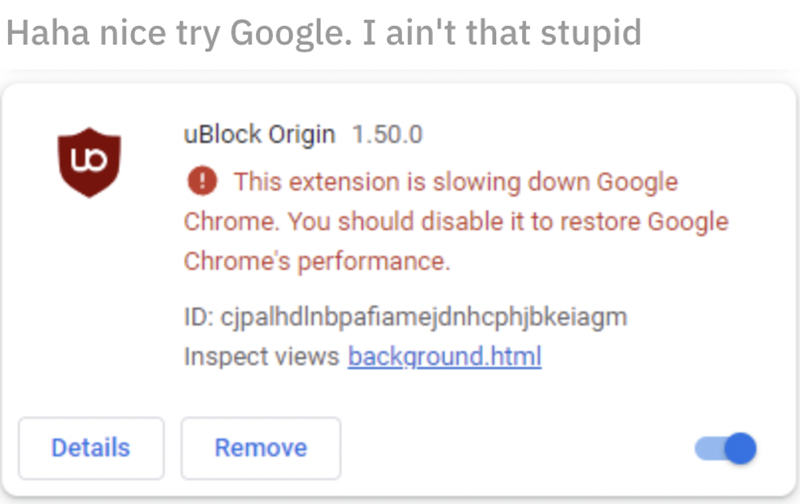Screen dimensions: 800x504
Task: Click the version number 1.50.0
Action: [x=387, y=134]
